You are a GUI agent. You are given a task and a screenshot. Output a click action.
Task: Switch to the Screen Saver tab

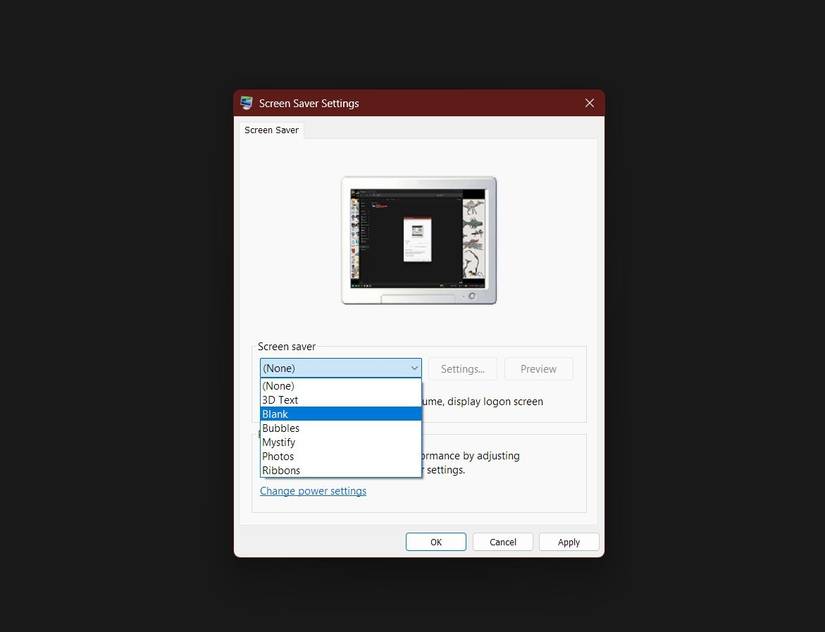[x=271, y=129]
